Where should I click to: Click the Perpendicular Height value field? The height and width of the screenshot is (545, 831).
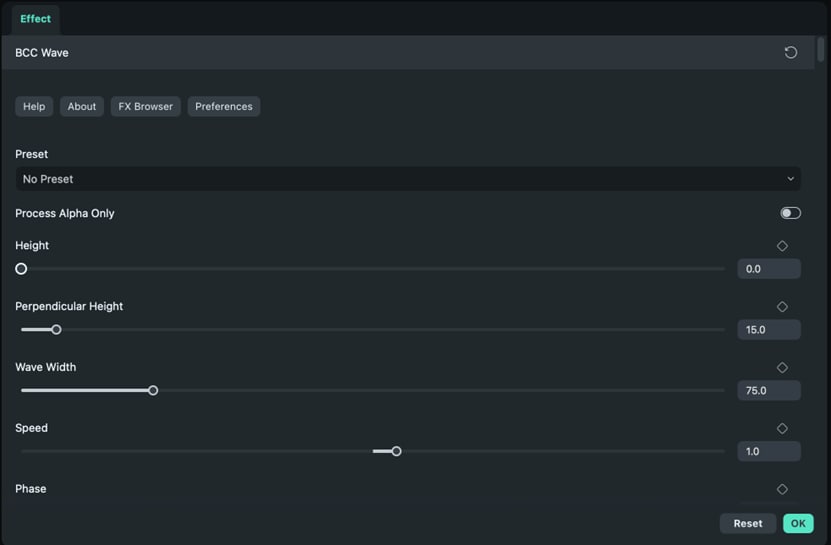768,330
